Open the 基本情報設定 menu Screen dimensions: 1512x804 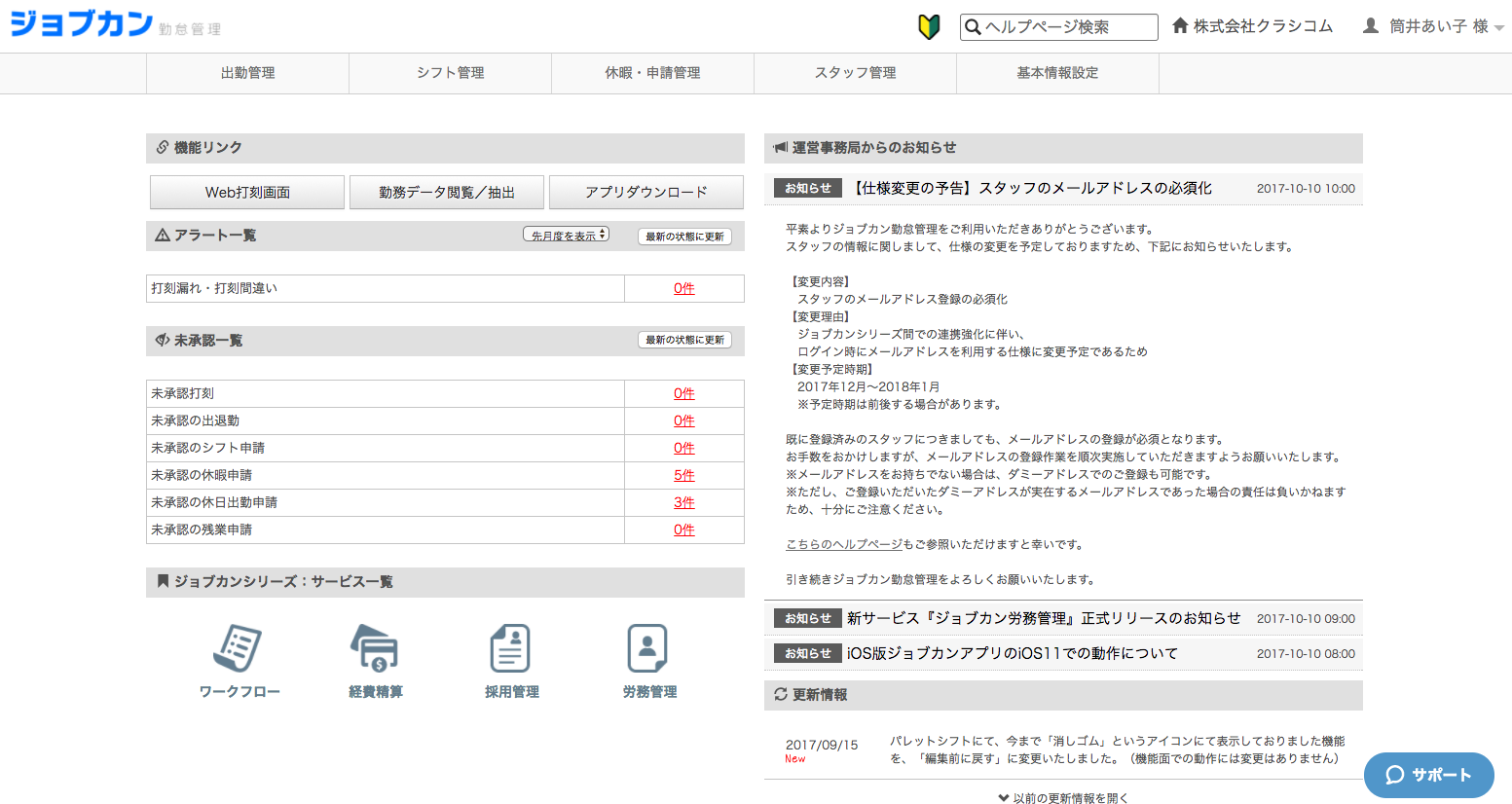[1057, 73]
